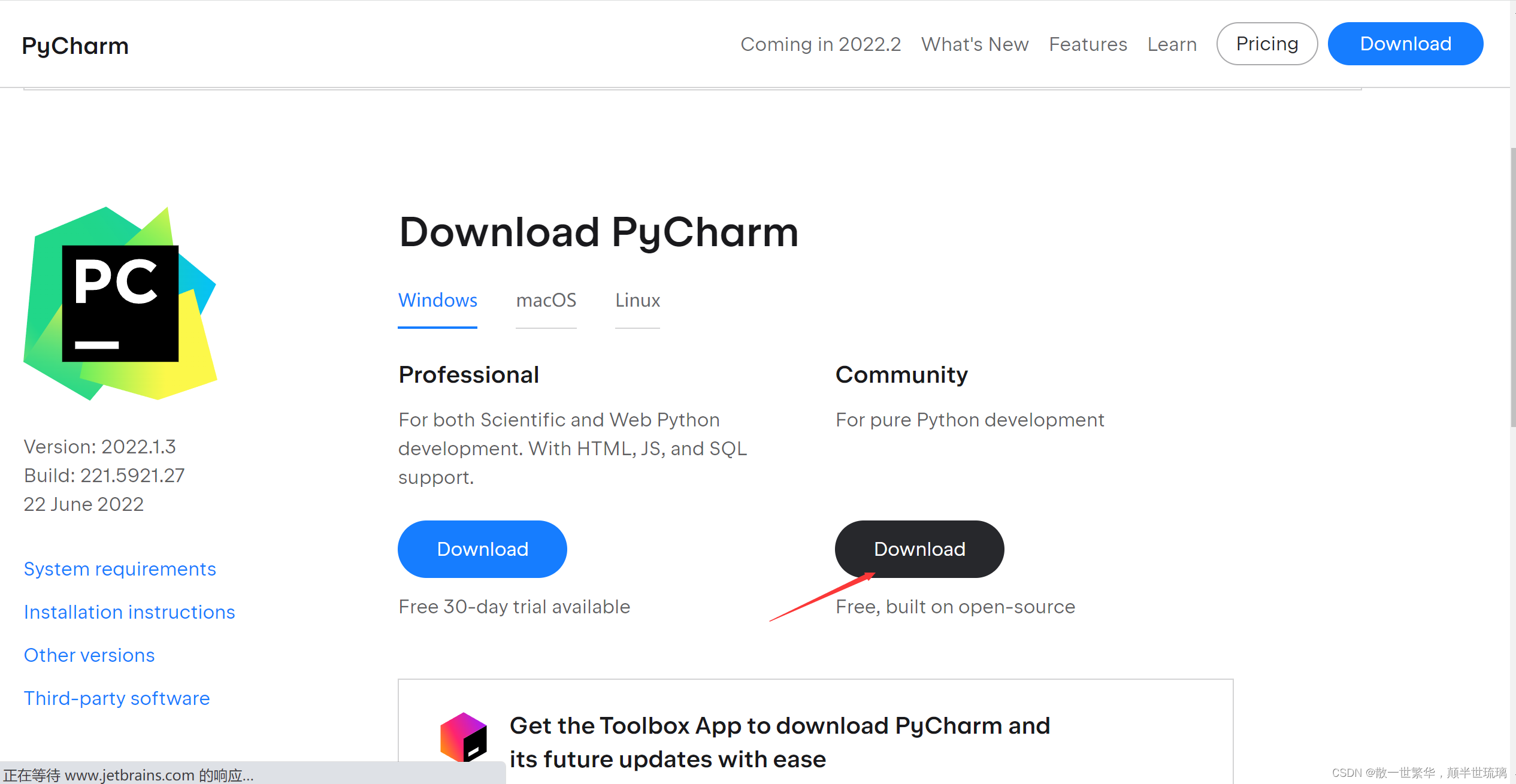Image resolution: width=1516 pixels, height=784 pixels.
Task: Select the macOS download tab
Action: pyautogui.click(x=546, y=300)
